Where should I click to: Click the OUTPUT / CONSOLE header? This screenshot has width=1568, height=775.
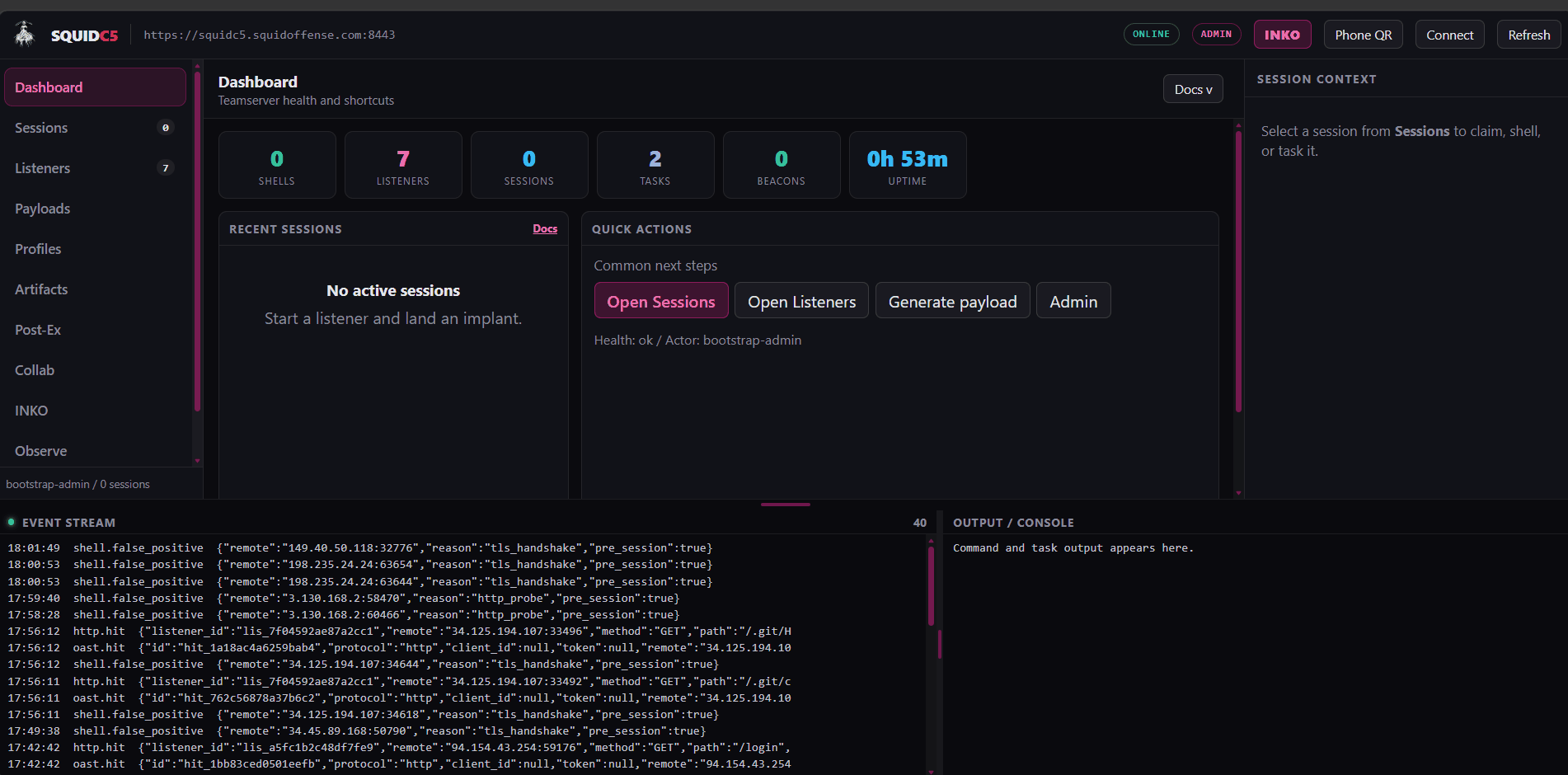pos(1013,523)
